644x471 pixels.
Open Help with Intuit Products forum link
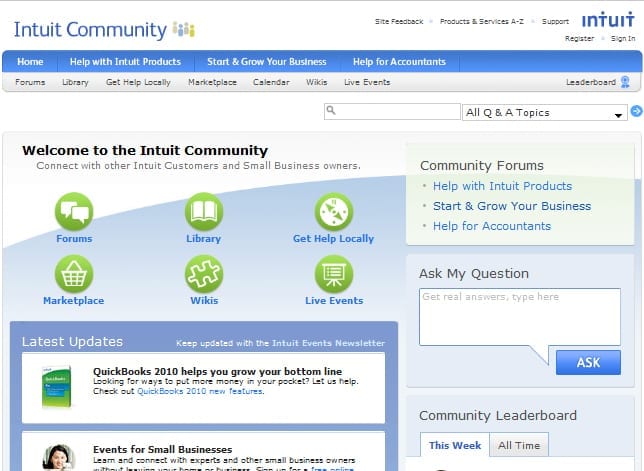pyautogui.click(x=502, y=186)
